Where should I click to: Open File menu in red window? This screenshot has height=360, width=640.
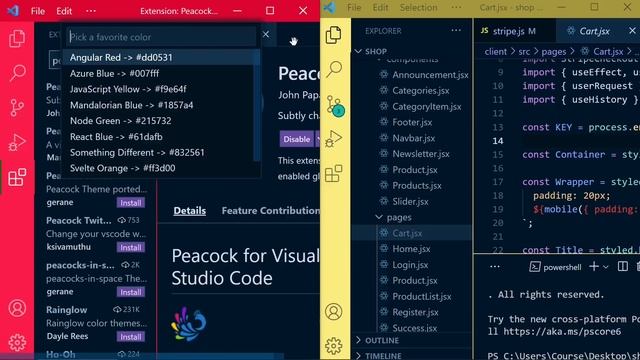[x=38, y=11]
